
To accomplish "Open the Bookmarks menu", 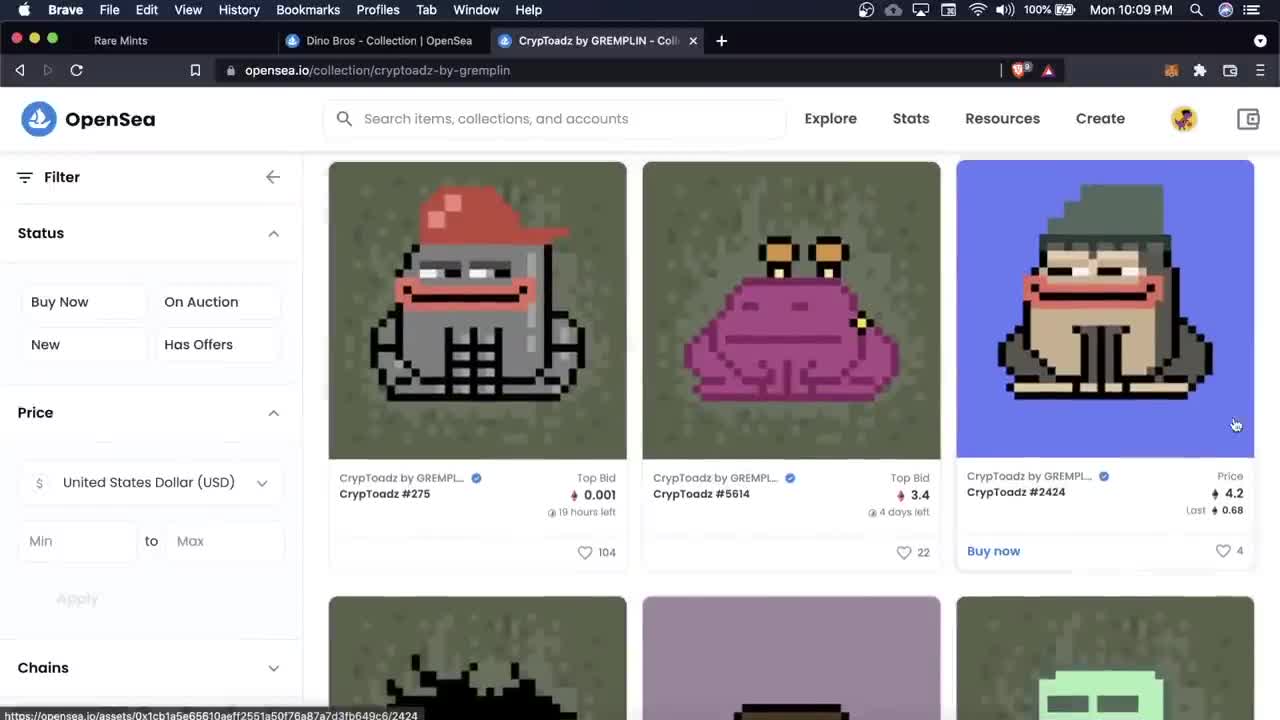I will click(308, 10).
